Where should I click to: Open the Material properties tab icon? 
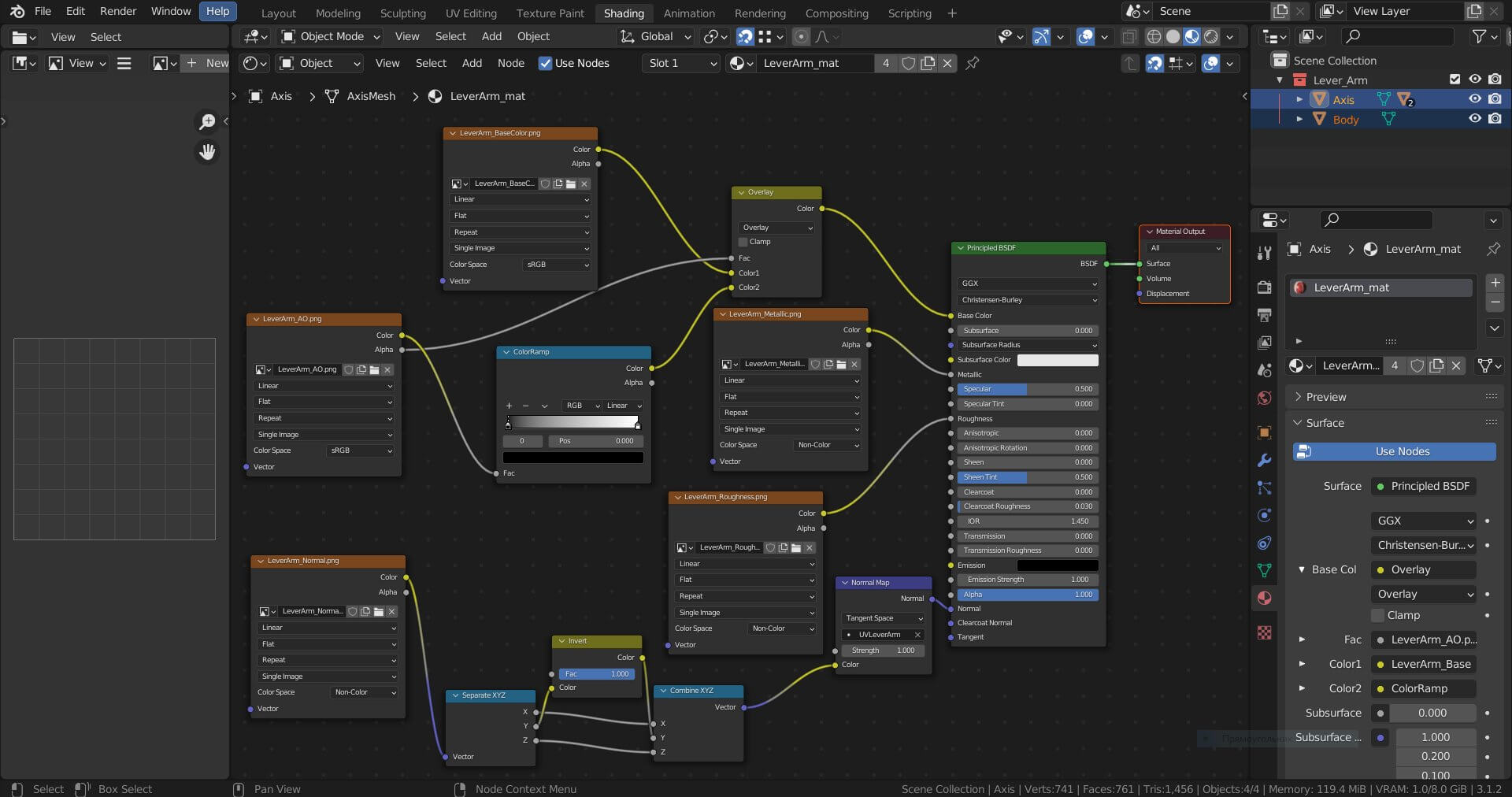tap(1264, 598)
